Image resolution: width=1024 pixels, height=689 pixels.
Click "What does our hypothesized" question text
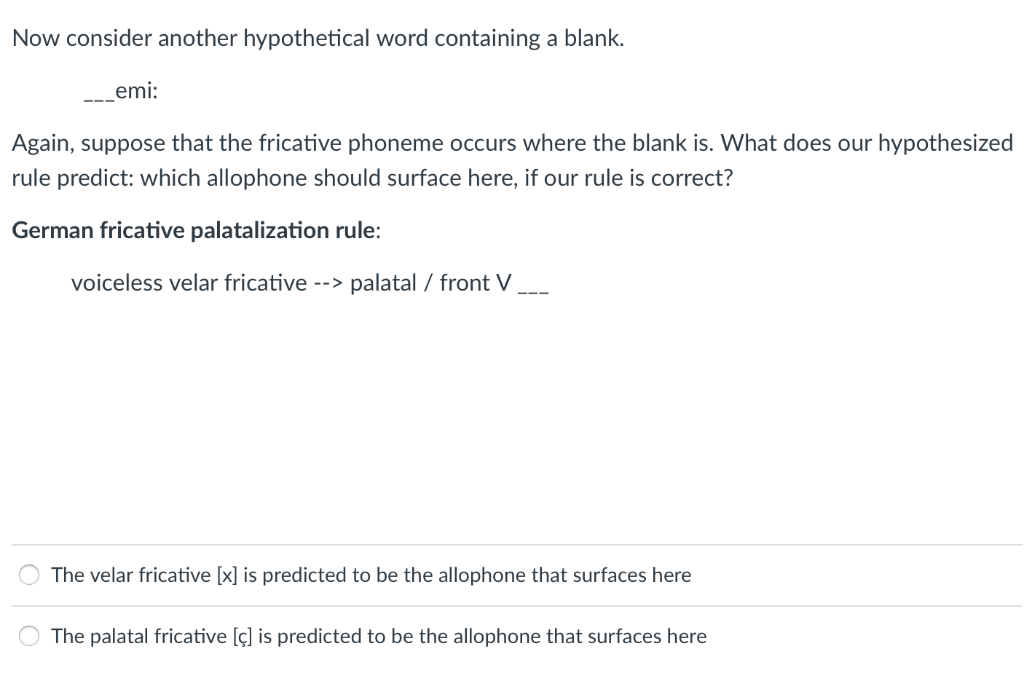pyautogui.click(x=867, y=143)
